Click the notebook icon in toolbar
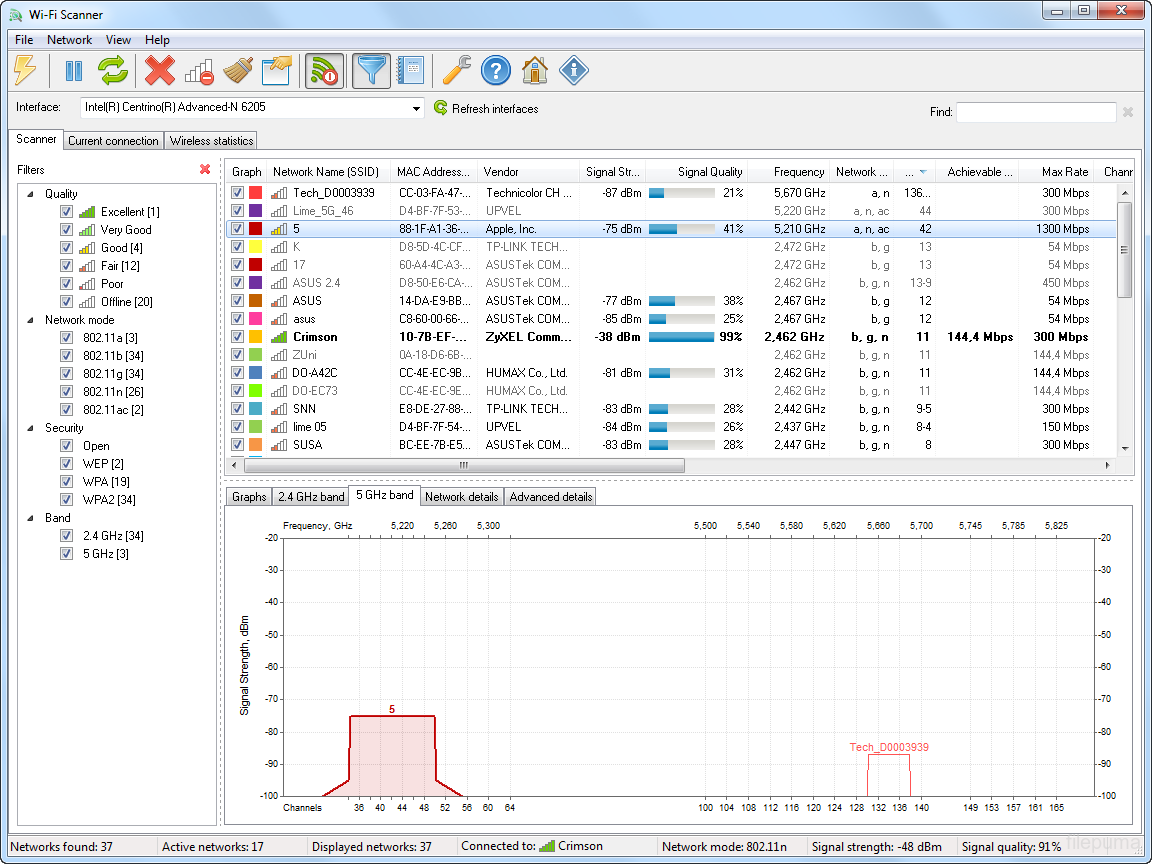 410,71
